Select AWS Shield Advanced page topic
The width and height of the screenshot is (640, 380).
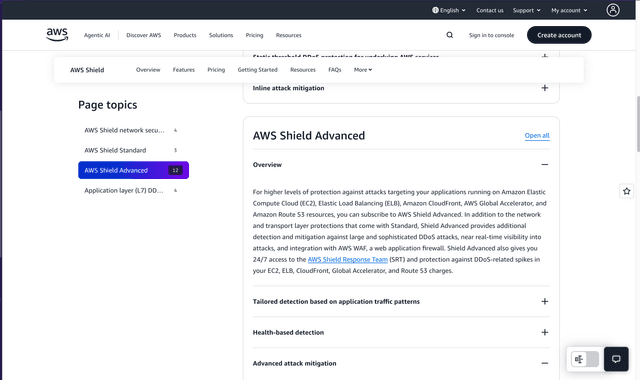[133, 170]
